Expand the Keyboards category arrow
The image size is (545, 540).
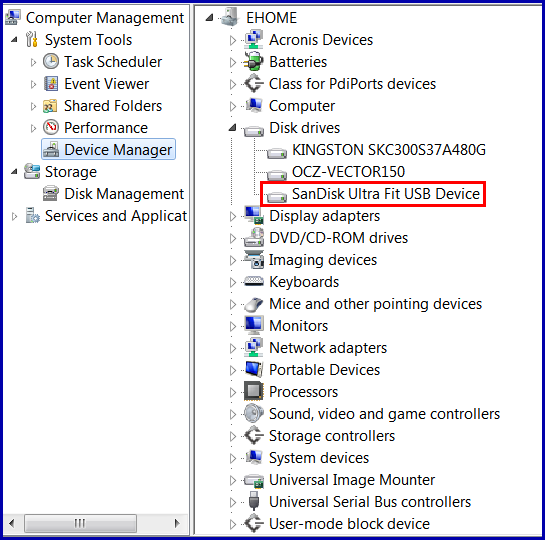[x=233, y=283]
